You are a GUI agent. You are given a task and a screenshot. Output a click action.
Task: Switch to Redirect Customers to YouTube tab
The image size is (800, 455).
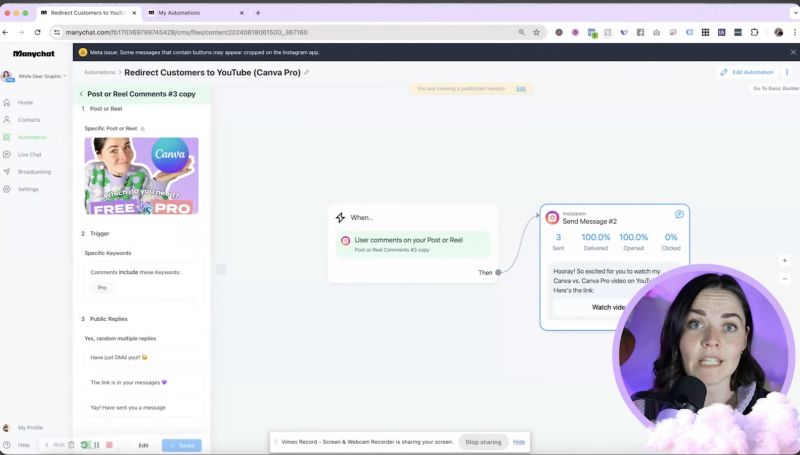coord(89,13)
